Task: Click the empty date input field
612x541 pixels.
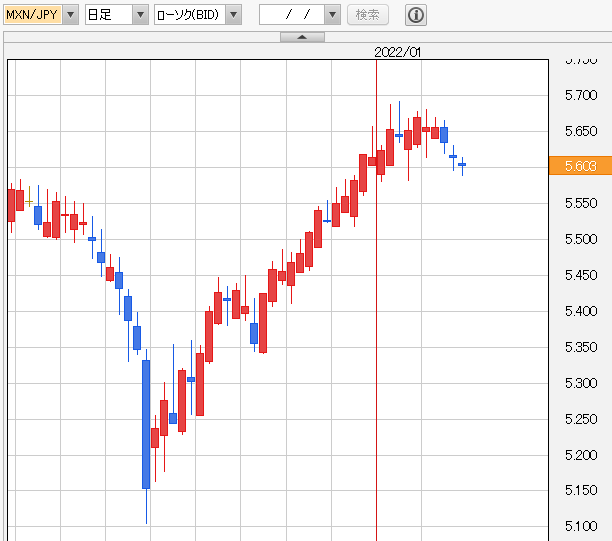Action: [x=292, y=15]
